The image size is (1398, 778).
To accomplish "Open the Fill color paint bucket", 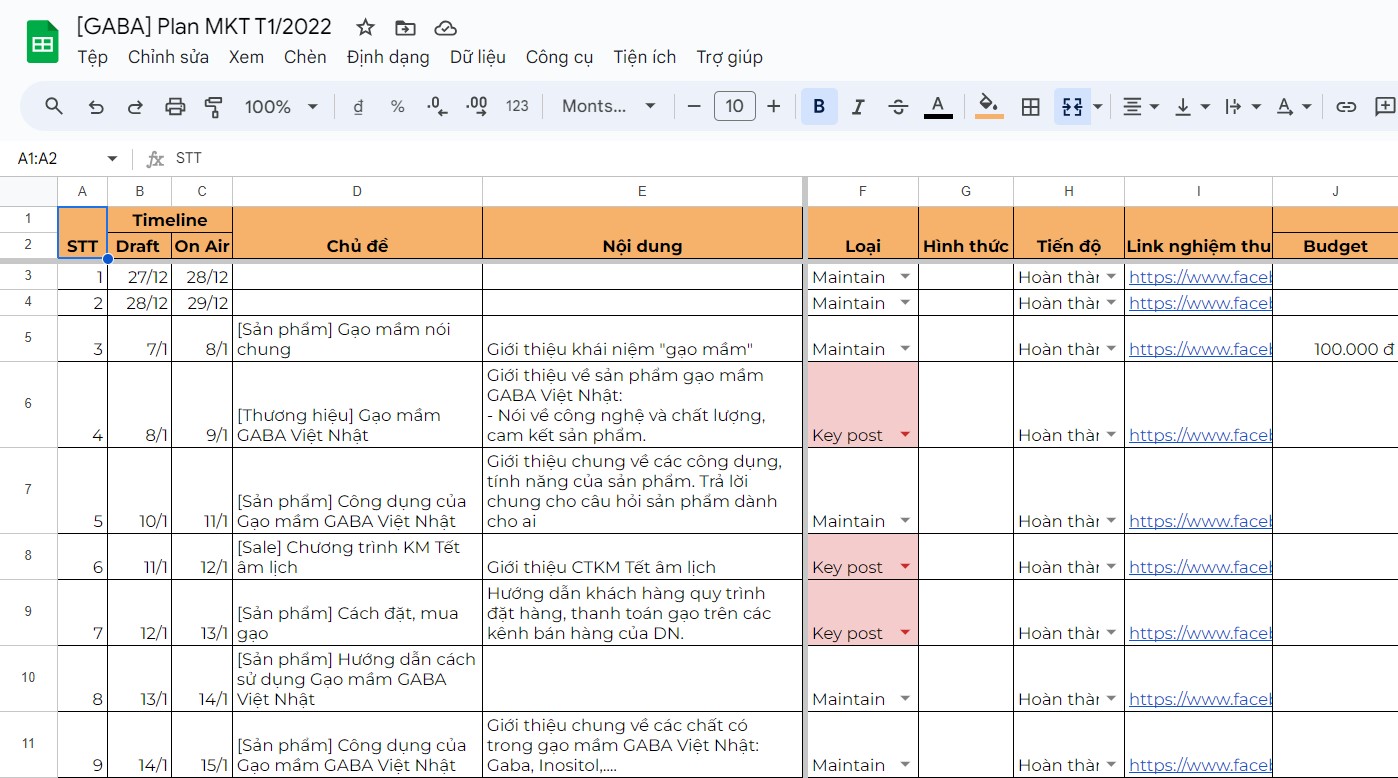I will tap(988, 106).
